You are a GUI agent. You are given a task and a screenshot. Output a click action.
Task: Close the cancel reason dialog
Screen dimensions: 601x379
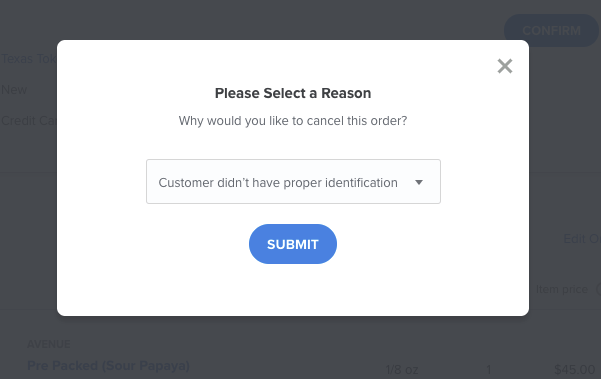click(505, 66)
